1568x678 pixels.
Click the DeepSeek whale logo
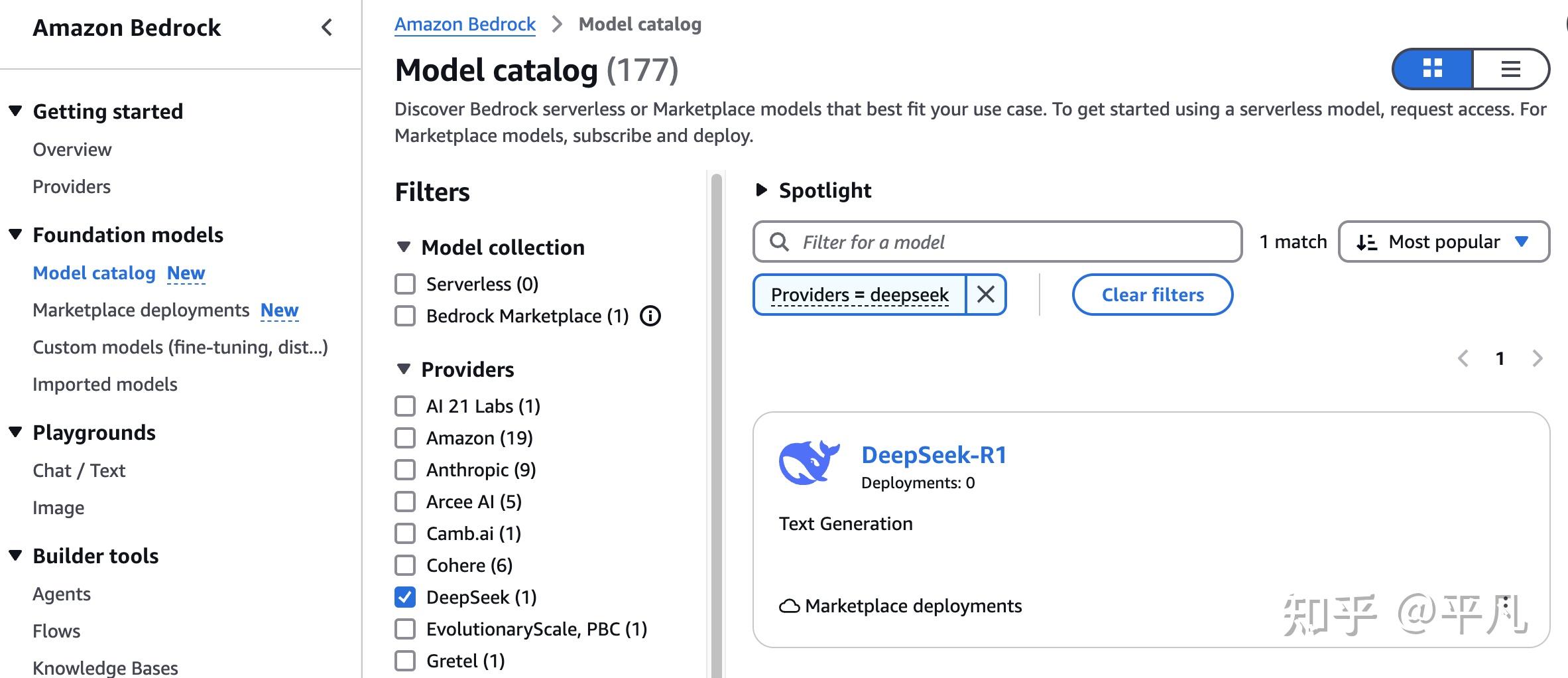[x=809, y=462]
